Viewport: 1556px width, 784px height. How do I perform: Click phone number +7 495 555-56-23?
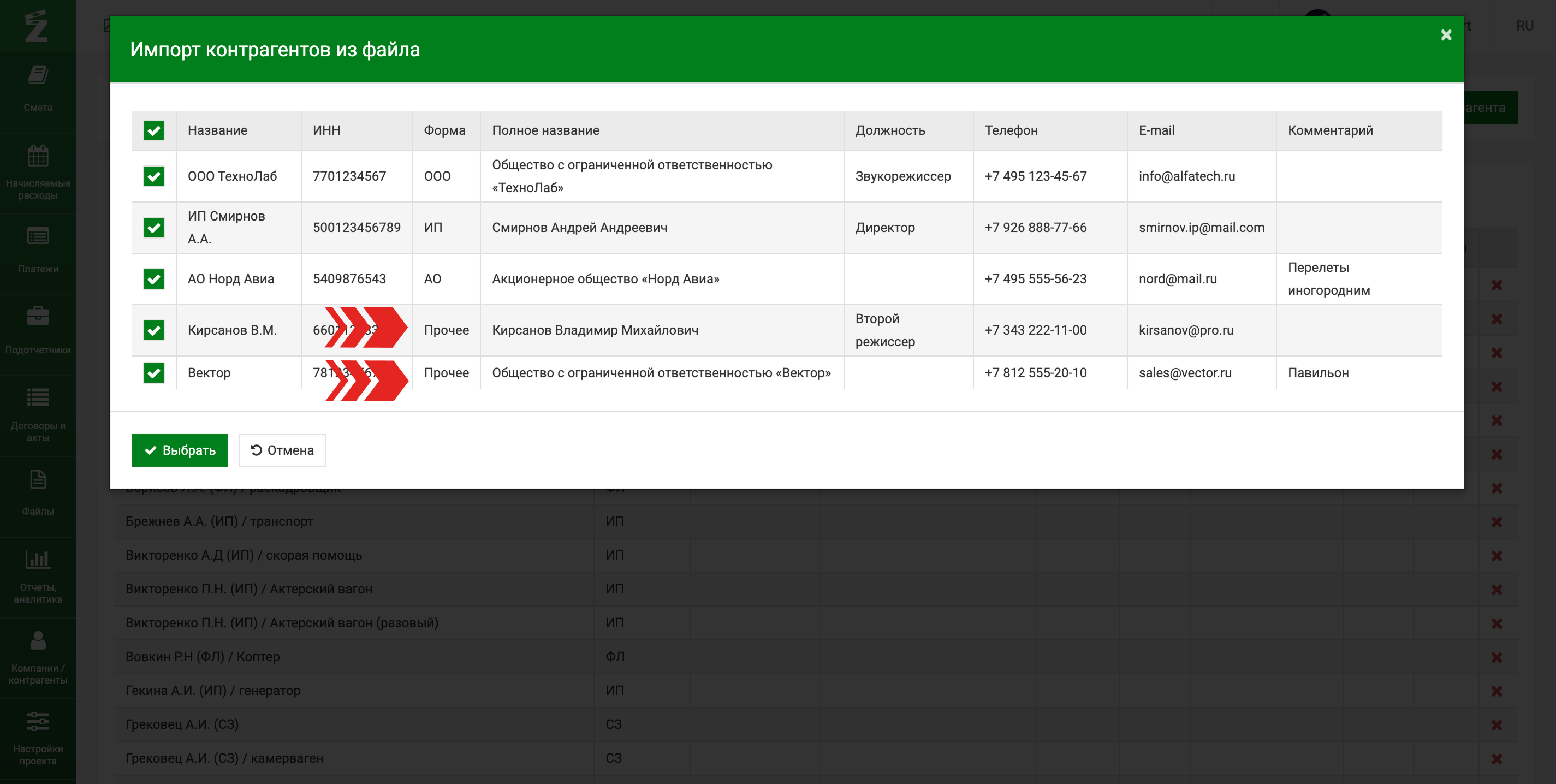pyautogui.click(x=1035, y=279)
